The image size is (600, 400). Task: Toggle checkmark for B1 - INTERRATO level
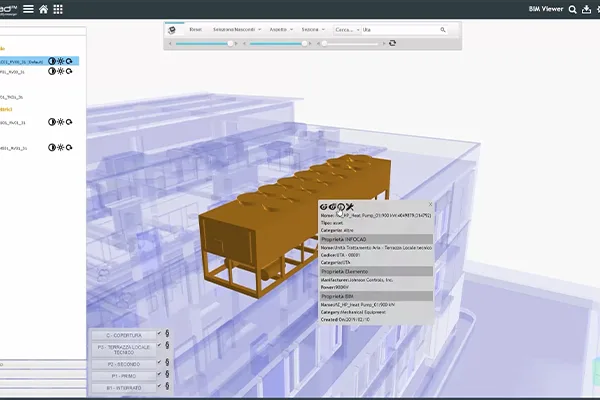160,385
